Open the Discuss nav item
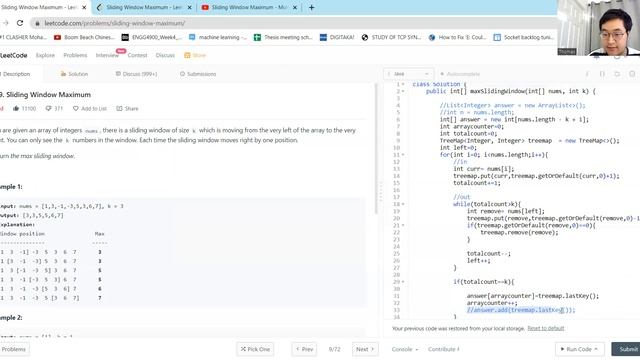Image resolution: width=640 pixels, height=360 pixels. pos(165,55)
